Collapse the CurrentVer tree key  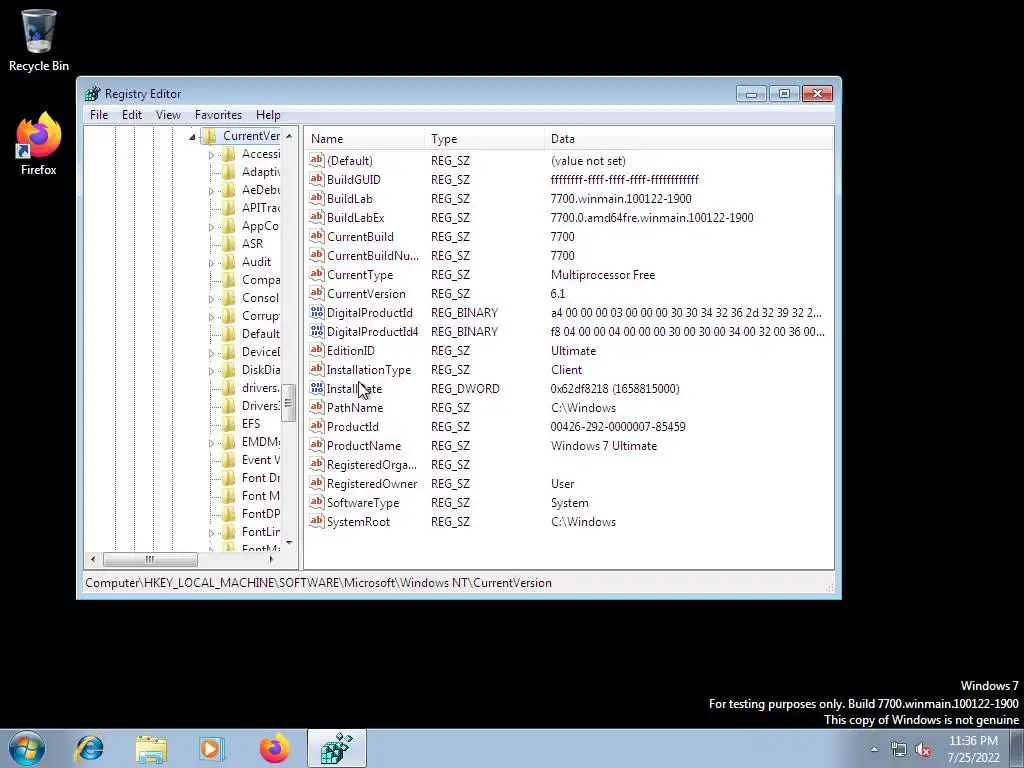(x=192, y=136)
